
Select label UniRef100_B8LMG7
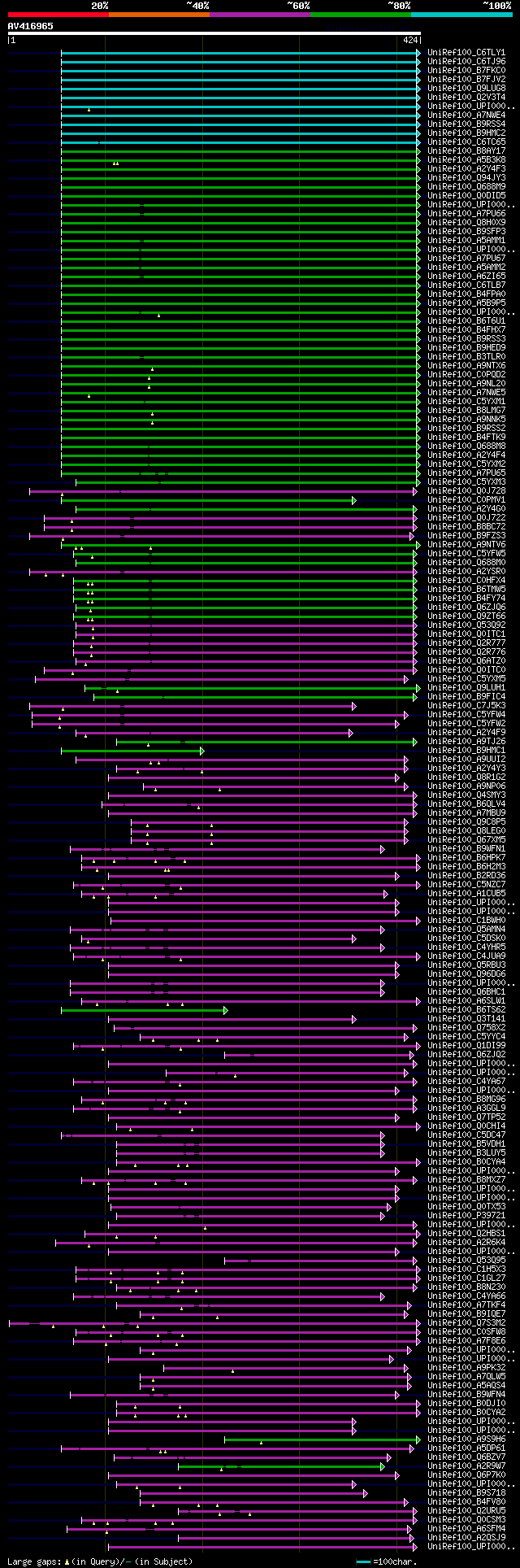point(466,410)
